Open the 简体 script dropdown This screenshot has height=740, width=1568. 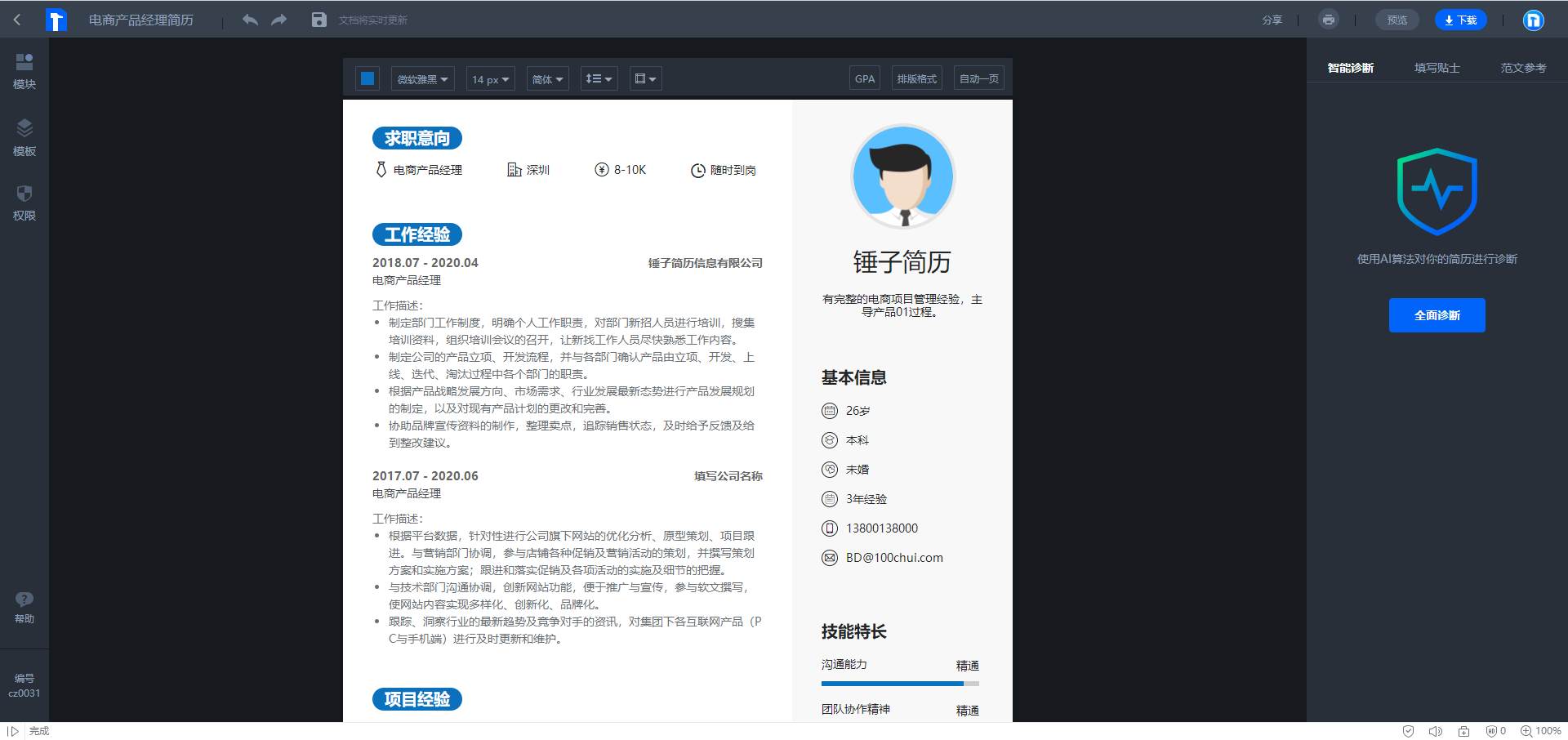click(x=547, y=79)
